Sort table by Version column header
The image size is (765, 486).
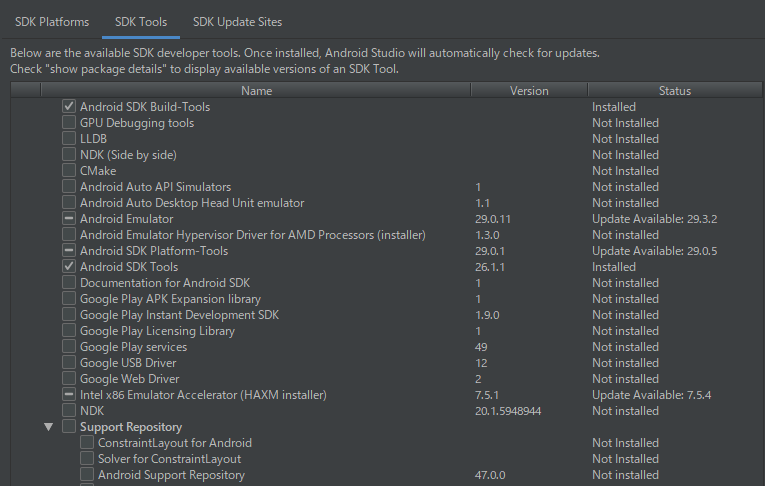(529, 91)
